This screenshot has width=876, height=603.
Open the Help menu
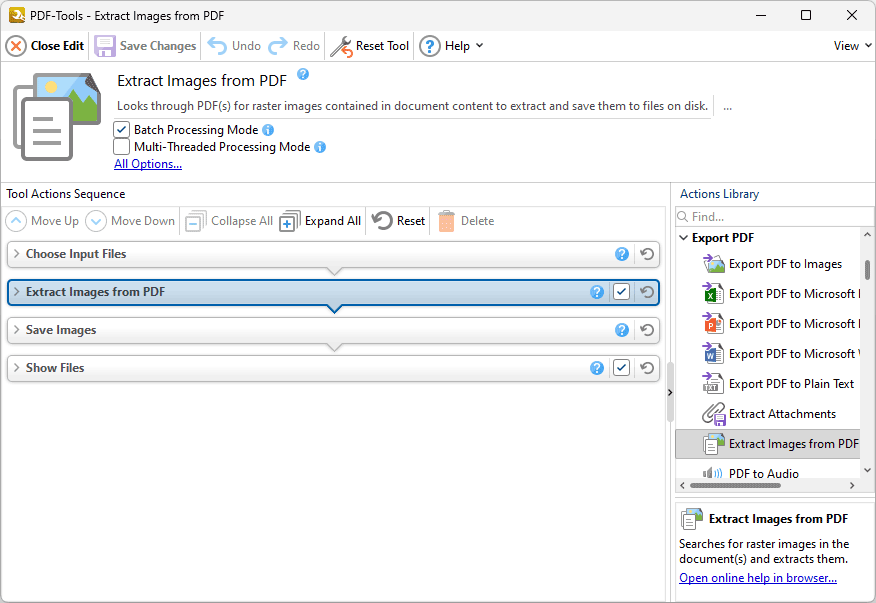451,46
